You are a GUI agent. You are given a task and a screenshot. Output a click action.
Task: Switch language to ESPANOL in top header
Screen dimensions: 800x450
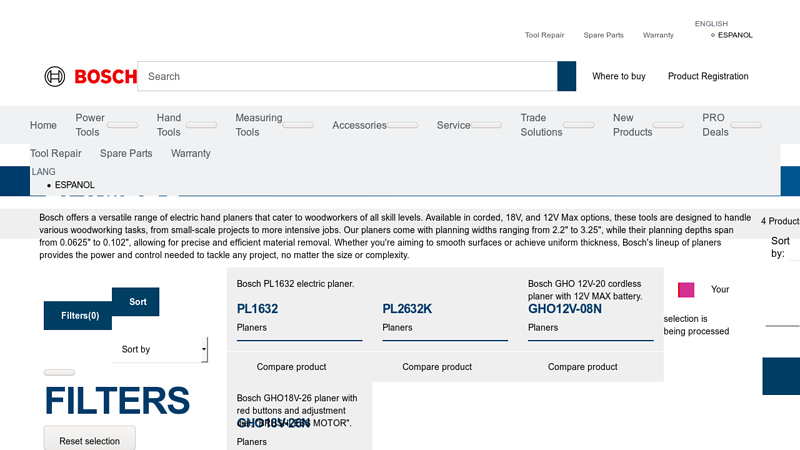[735, 35]
